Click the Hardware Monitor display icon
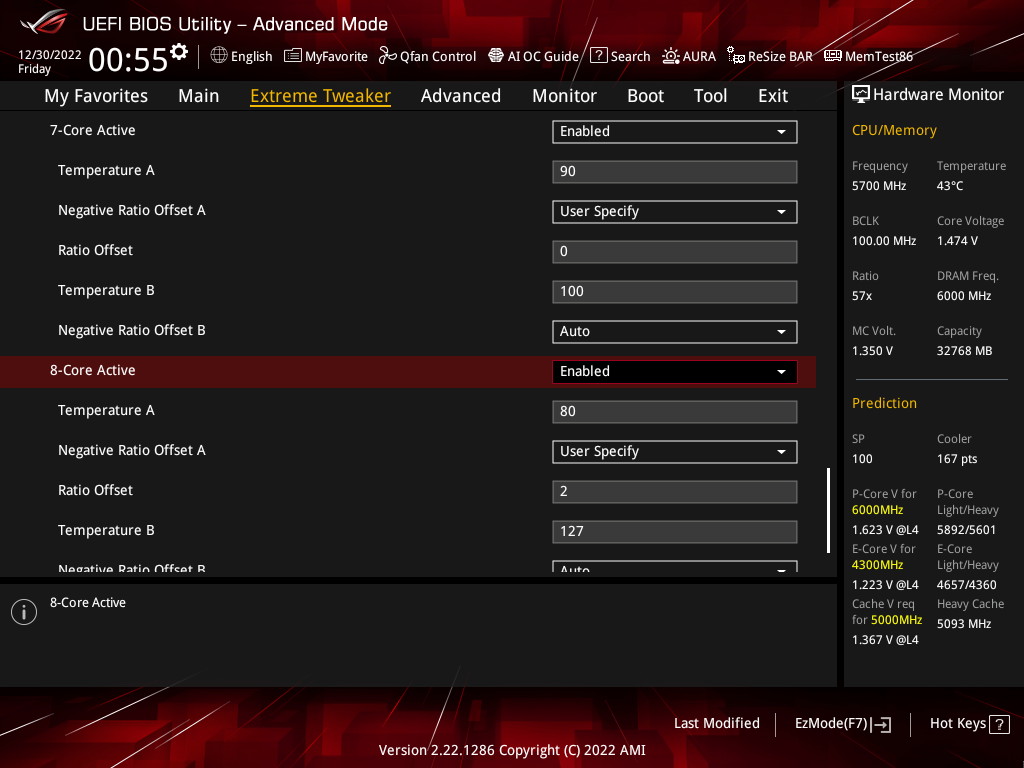The image size is (1024, 768). (861, 95)
